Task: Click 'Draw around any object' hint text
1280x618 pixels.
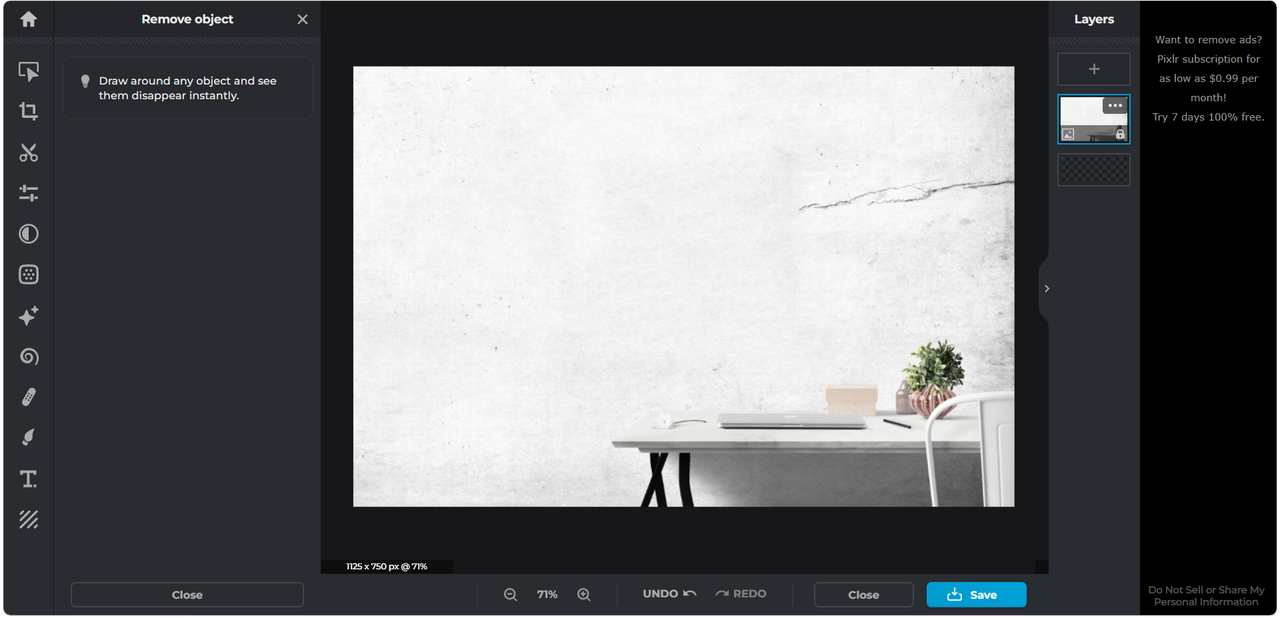Action: click(188, 88)
